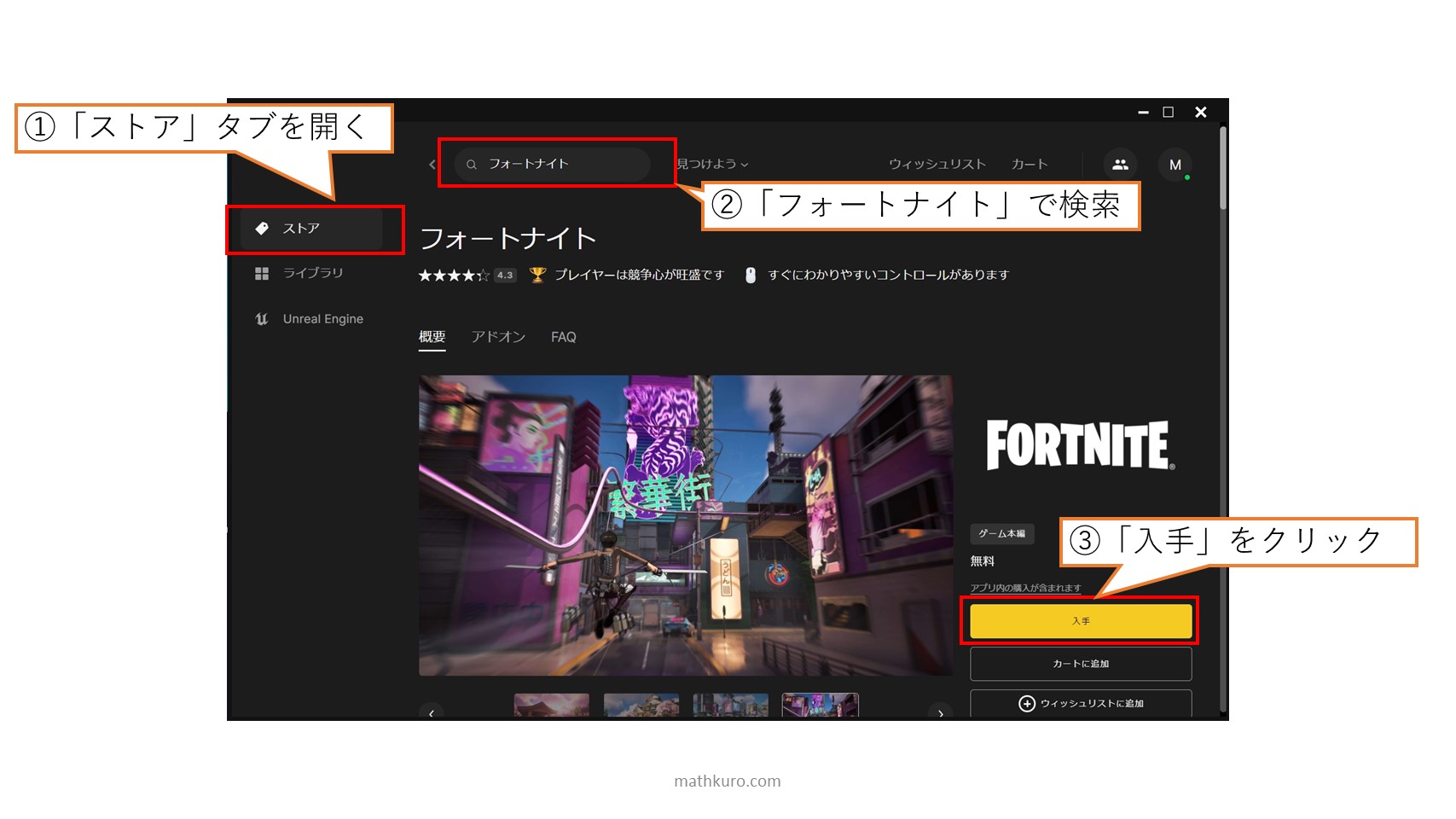Switch to the アドオン tab
This screenshot has width=1456, height=819.
coord(498,337)
